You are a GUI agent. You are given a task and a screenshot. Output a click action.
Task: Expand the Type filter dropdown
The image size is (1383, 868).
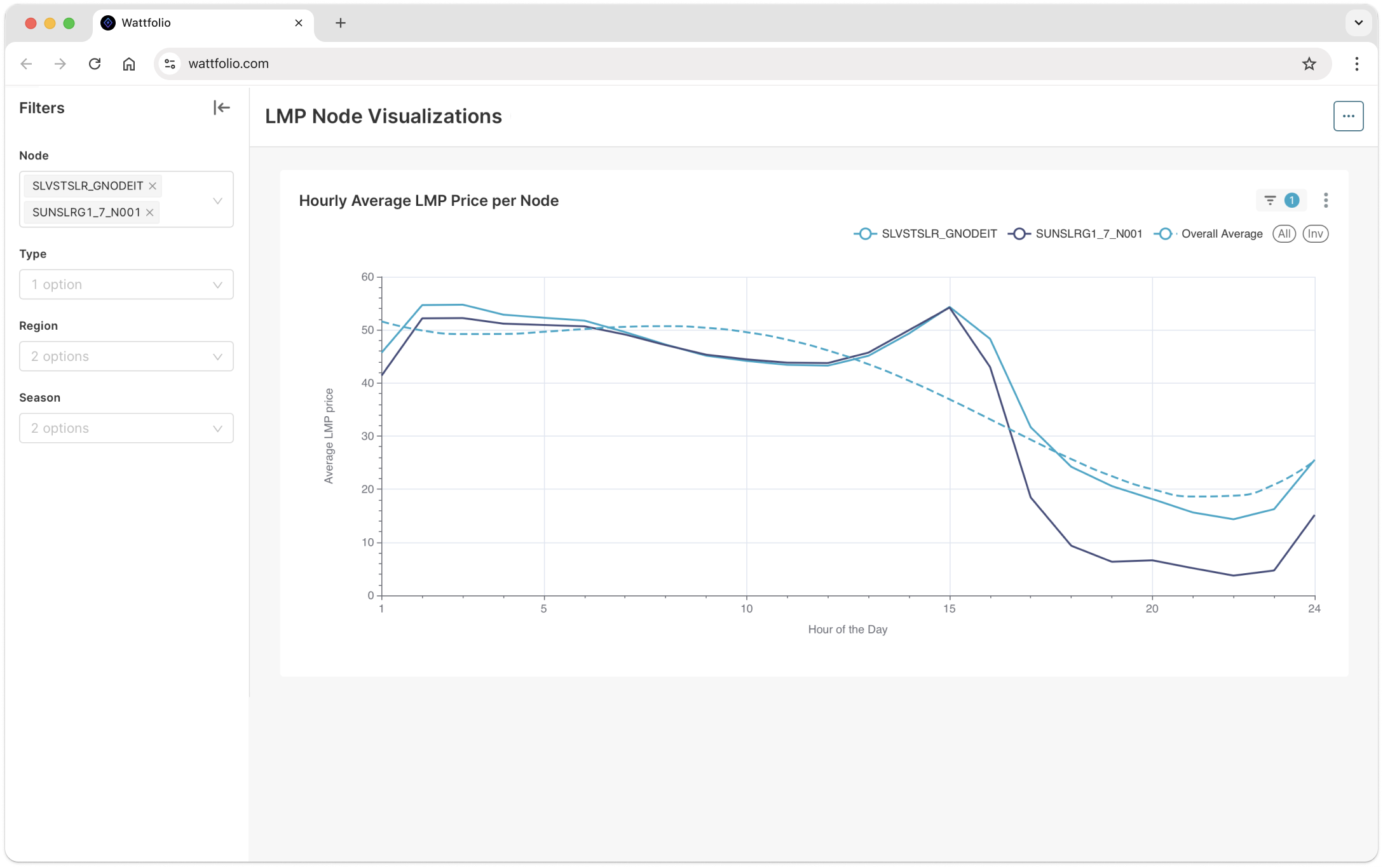pyautogui.click(x=126, y=285)
